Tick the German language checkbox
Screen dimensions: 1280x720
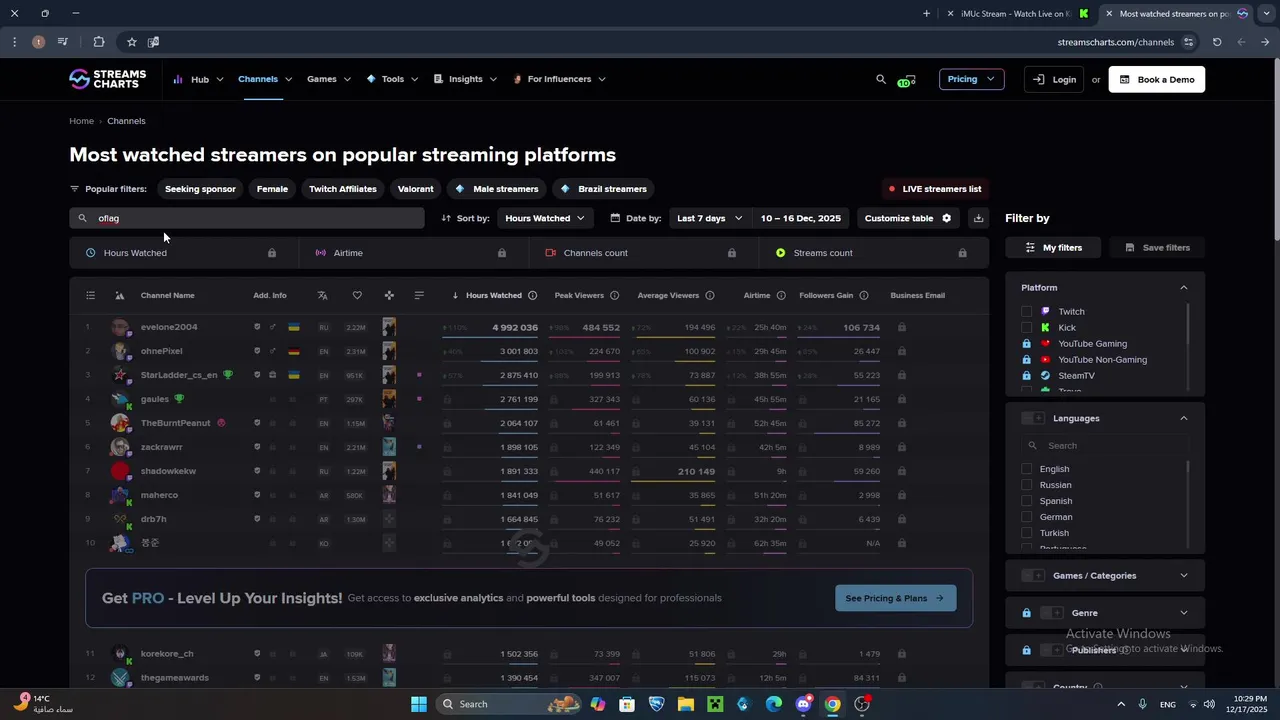tap(1026, 517)
